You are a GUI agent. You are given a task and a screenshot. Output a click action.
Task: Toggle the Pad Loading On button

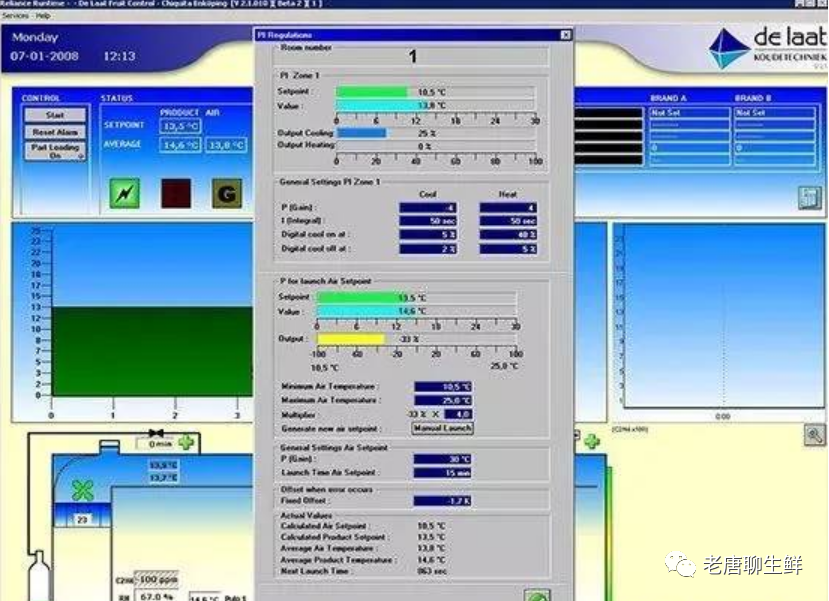pyautogui.click(x=55, y=151)
